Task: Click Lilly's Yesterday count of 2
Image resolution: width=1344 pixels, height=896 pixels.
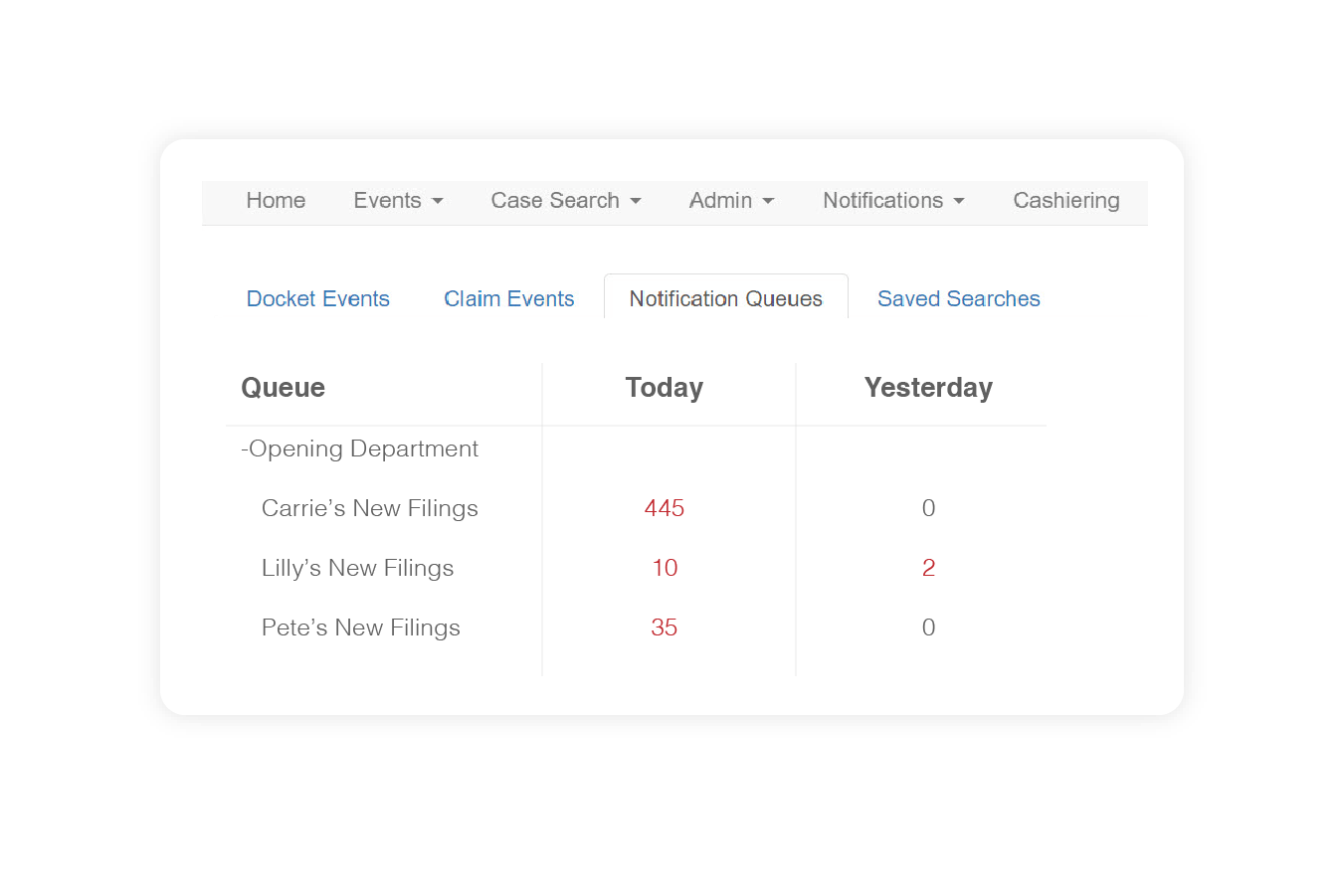Action: (x=928, y=568)
